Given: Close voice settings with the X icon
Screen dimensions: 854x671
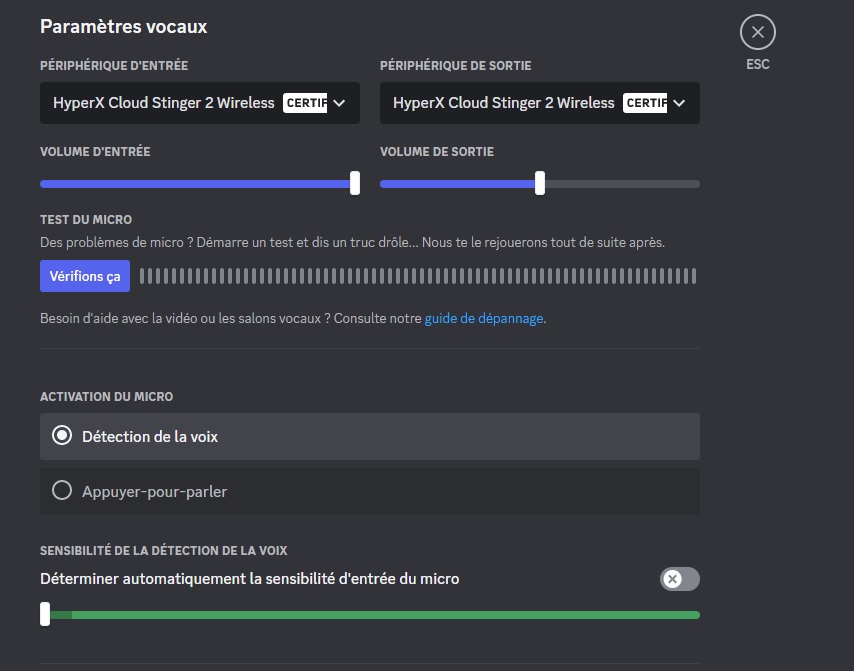Looking at the screenshot, I should 757,33.
